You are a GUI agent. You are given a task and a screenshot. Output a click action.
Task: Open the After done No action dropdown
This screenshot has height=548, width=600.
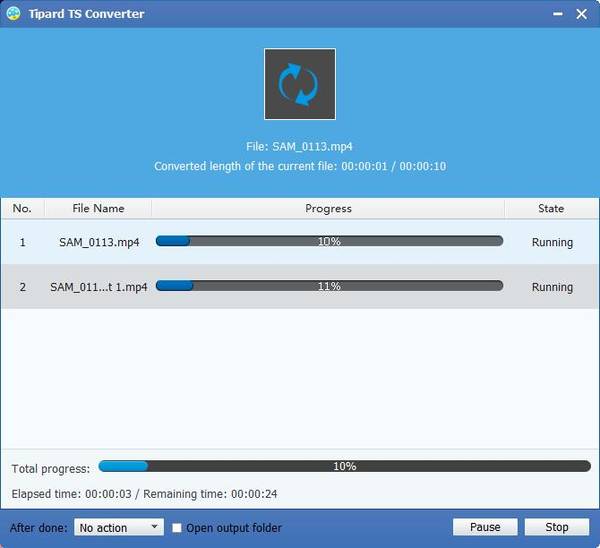click(x=119, y=527)
